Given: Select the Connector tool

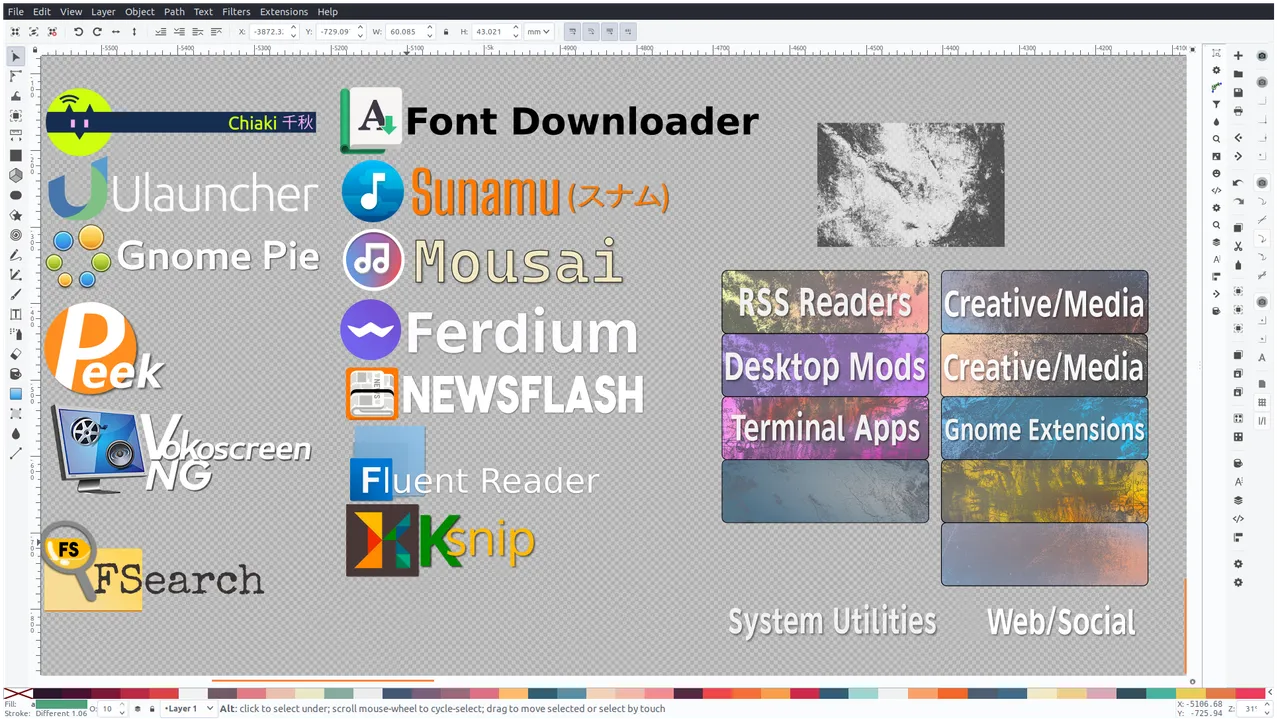Looking at the screenshot, I should 16,453.
